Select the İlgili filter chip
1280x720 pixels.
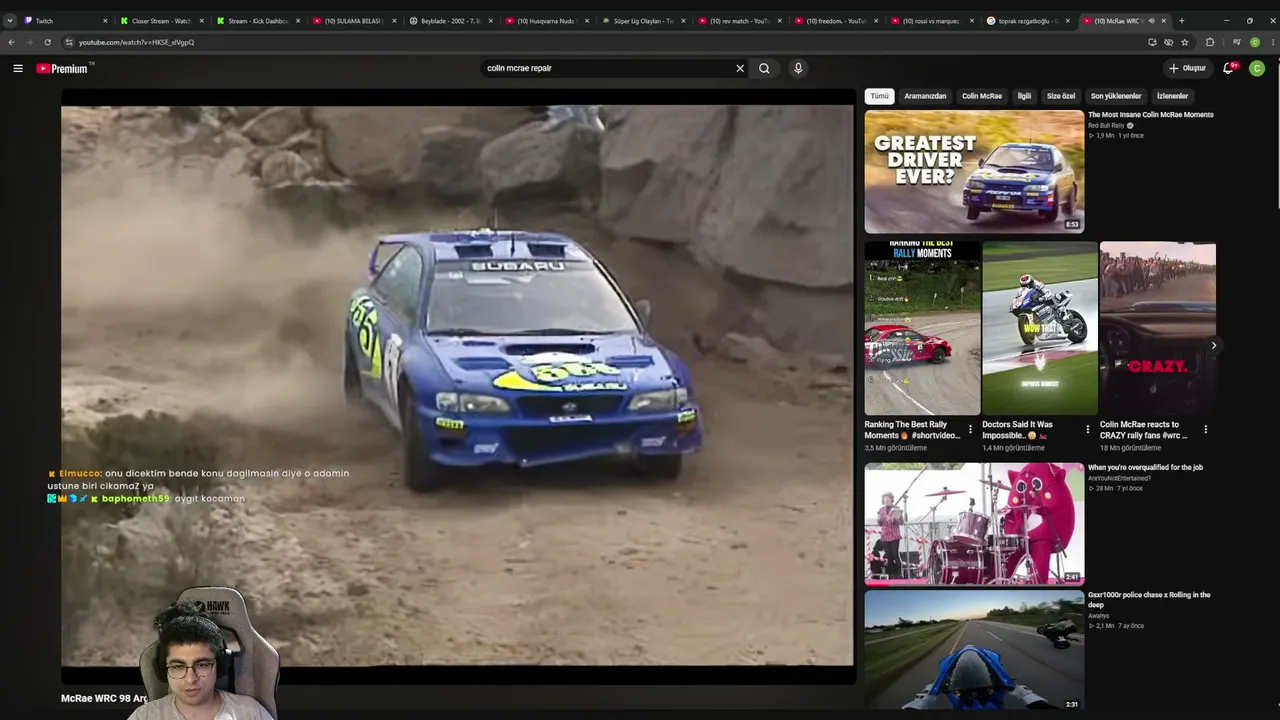coord(1024,96)
